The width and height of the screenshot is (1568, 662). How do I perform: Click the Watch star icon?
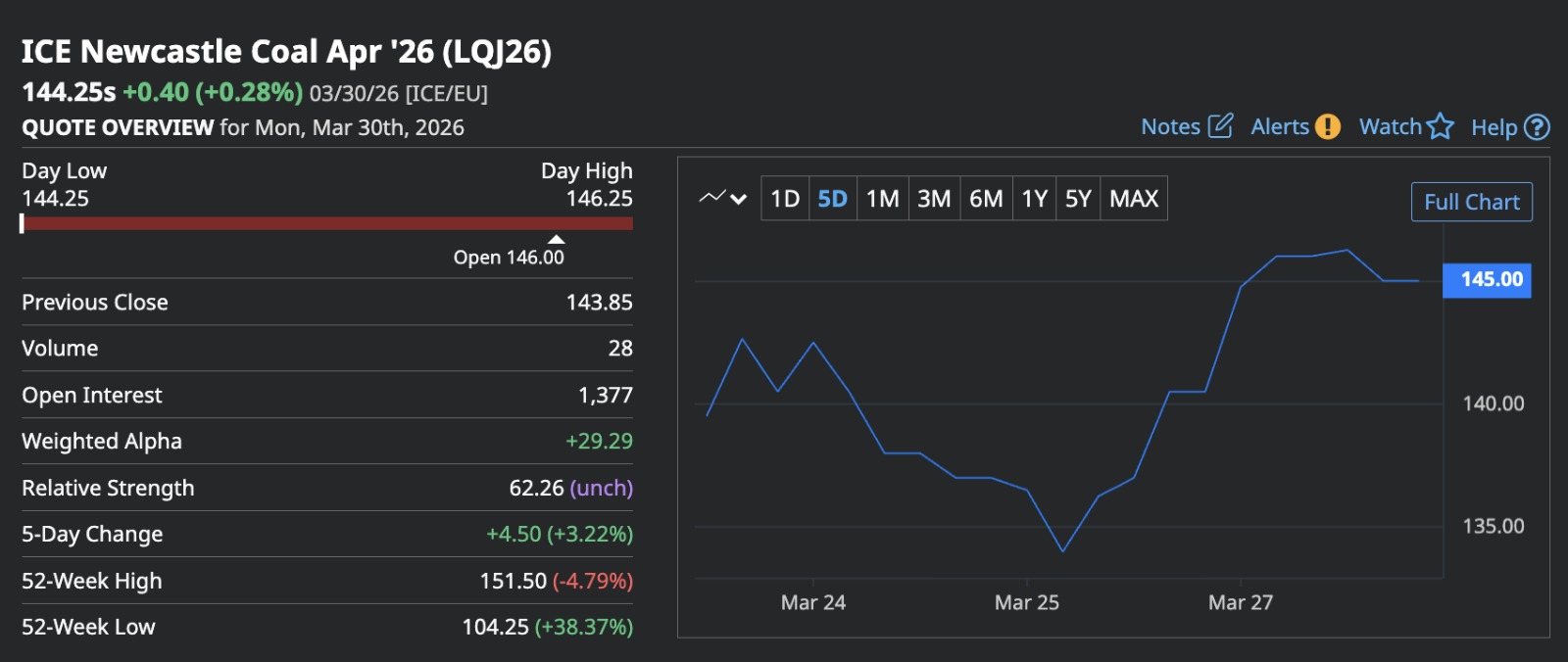[1440, 126]
